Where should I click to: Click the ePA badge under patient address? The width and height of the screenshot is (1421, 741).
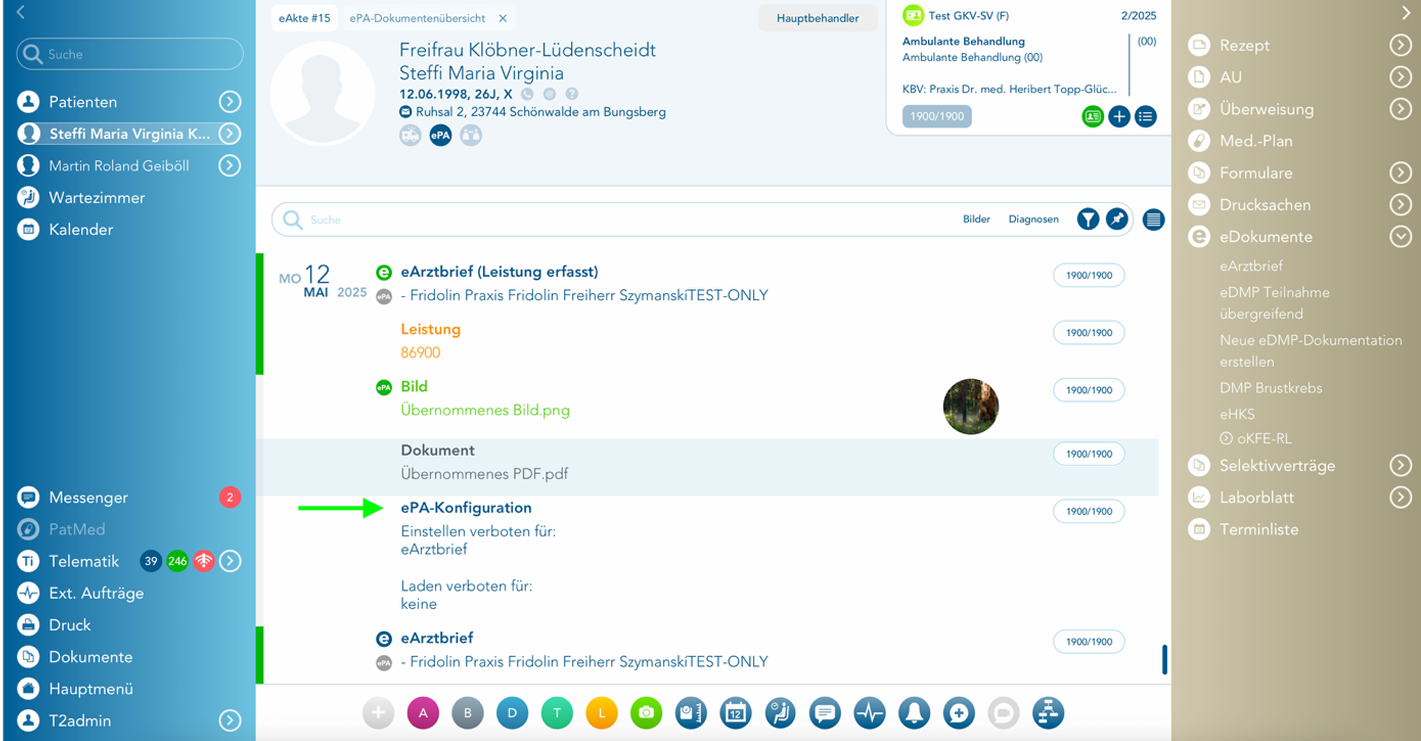[x=440, y=136]
